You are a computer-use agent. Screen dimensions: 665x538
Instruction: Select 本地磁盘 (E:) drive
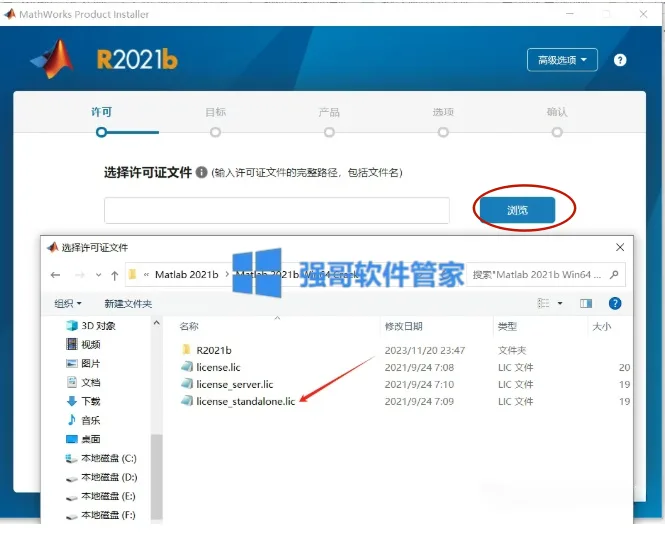click(x=101, y=496)
